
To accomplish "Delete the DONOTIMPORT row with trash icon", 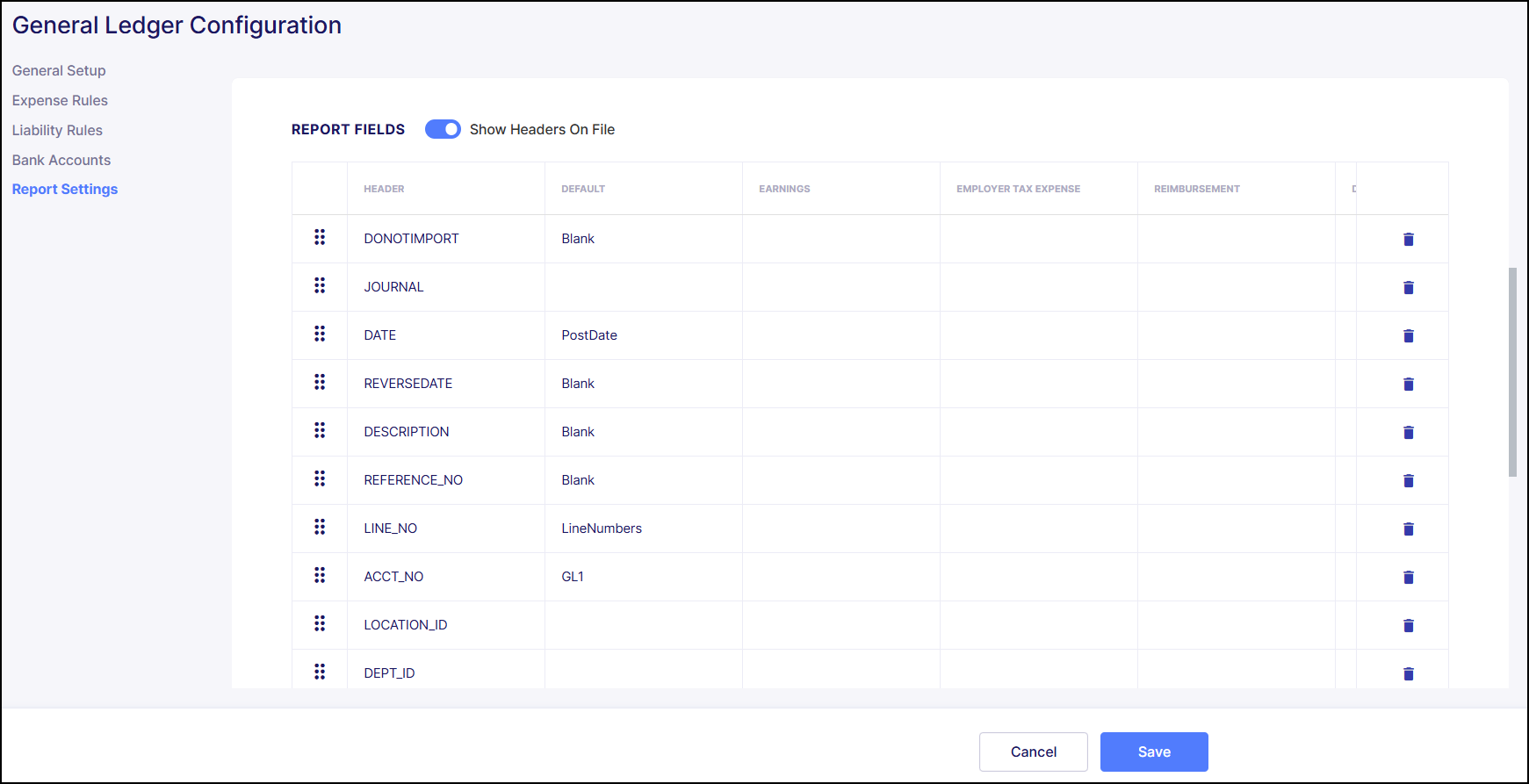I will 1408,239.
